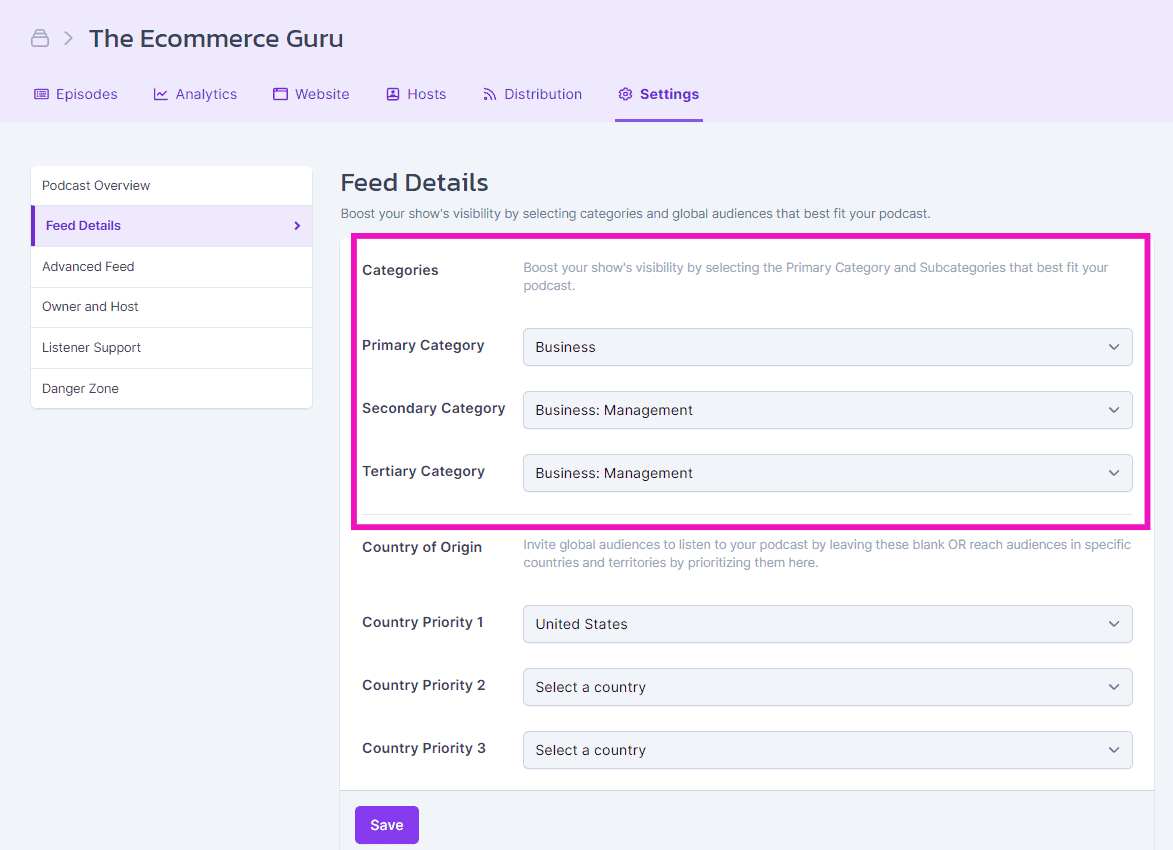Click the podcast home icon in breadcrumb
The image size is (1173, 850).
coord(40,38)
